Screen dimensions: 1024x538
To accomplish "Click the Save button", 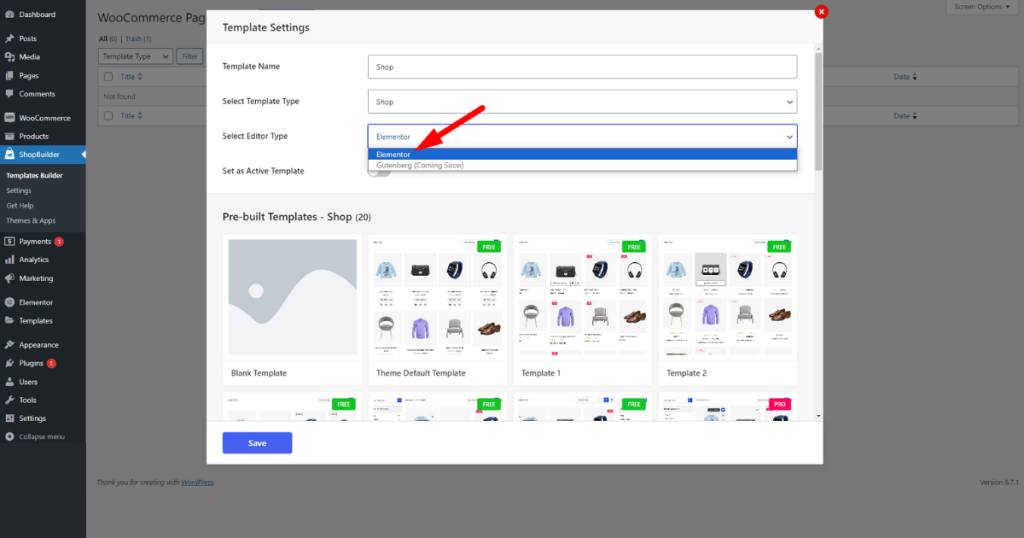I will coord(257,443).
